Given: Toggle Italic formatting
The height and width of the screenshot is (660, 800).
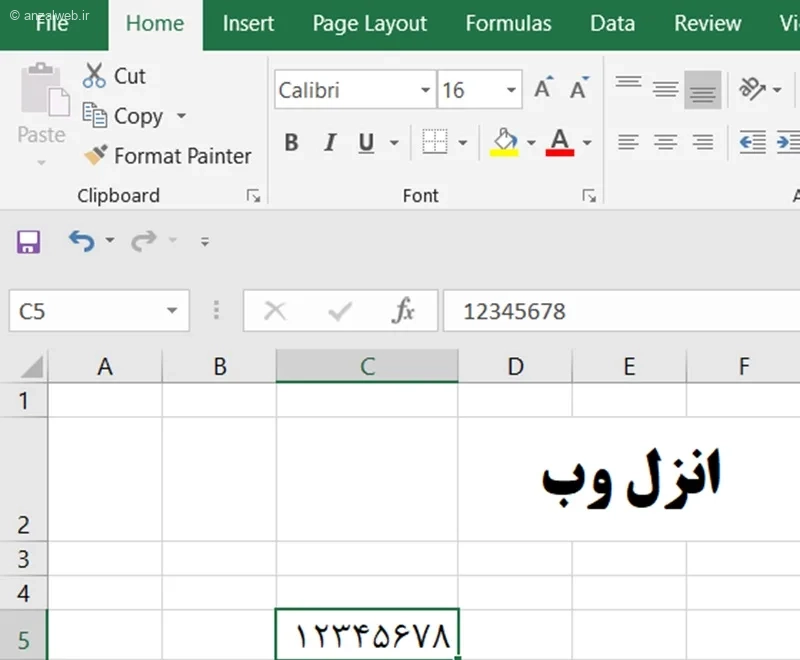Looking at the screenshot, I should [330, 142].
